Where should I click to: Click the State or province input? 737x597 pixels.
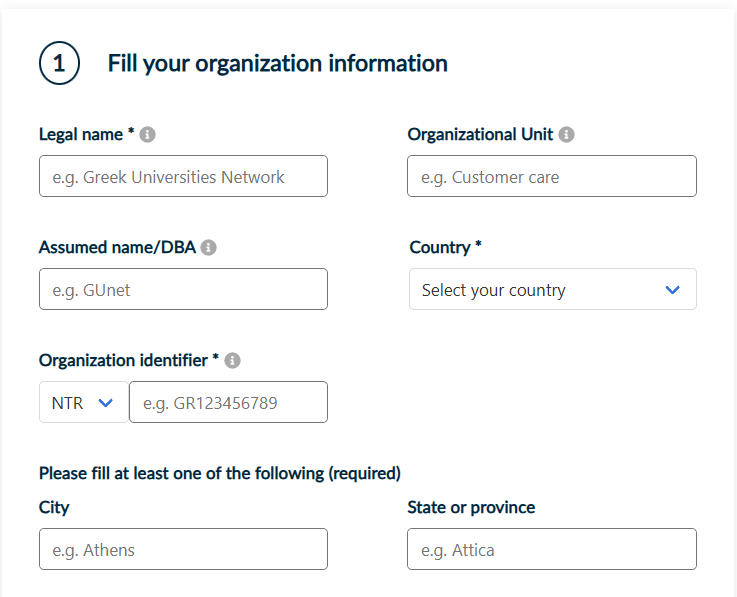(x=552, y=550)
